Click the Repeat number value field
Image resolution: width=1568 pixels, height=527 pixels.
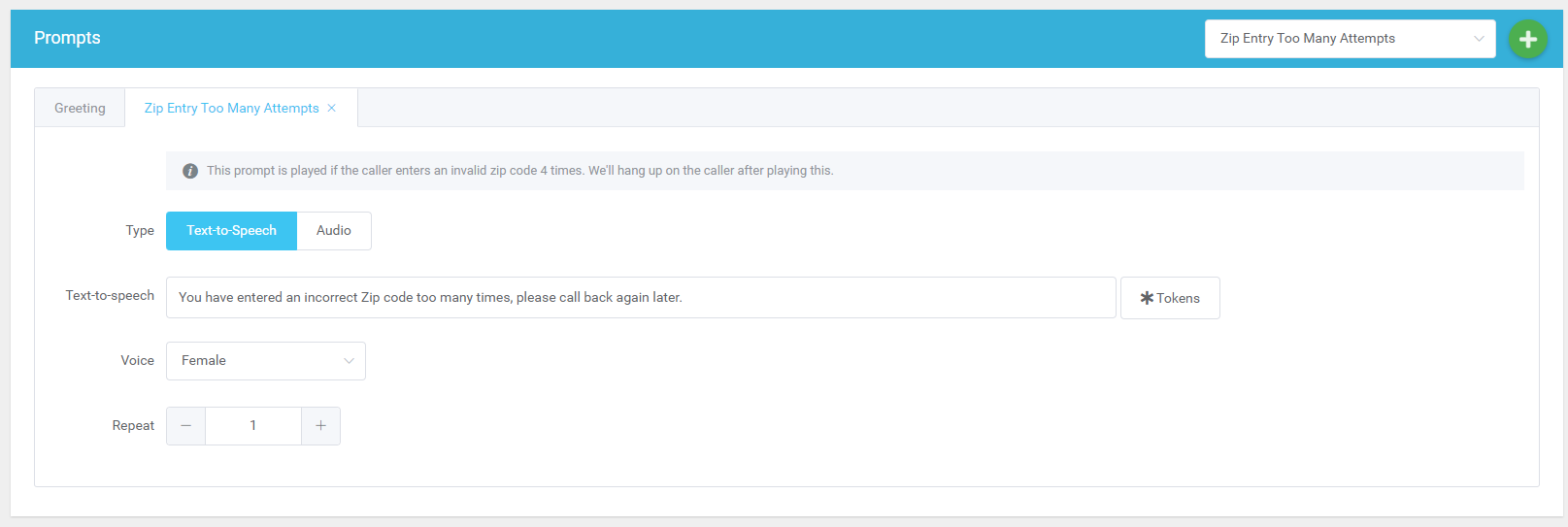click(253, 426)
